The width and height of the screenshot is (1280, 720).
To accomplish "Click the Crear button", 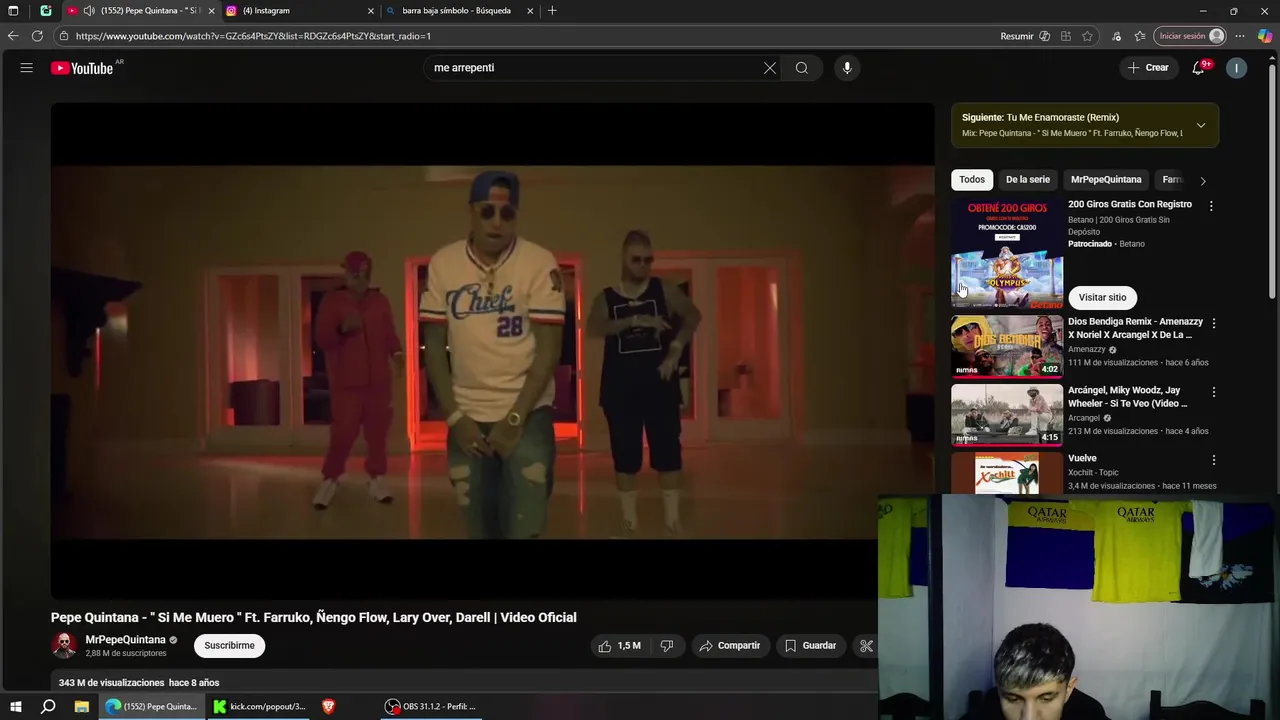I will pos(1148,68).
